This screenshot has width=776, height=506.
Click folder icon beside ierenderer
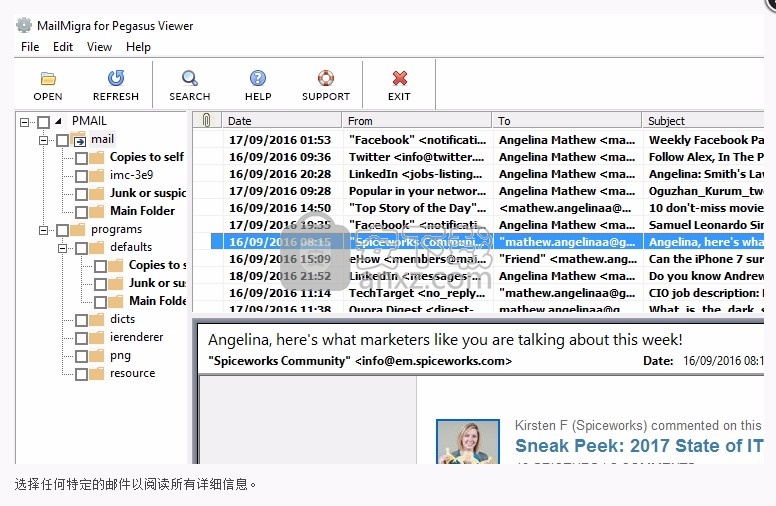97,338
